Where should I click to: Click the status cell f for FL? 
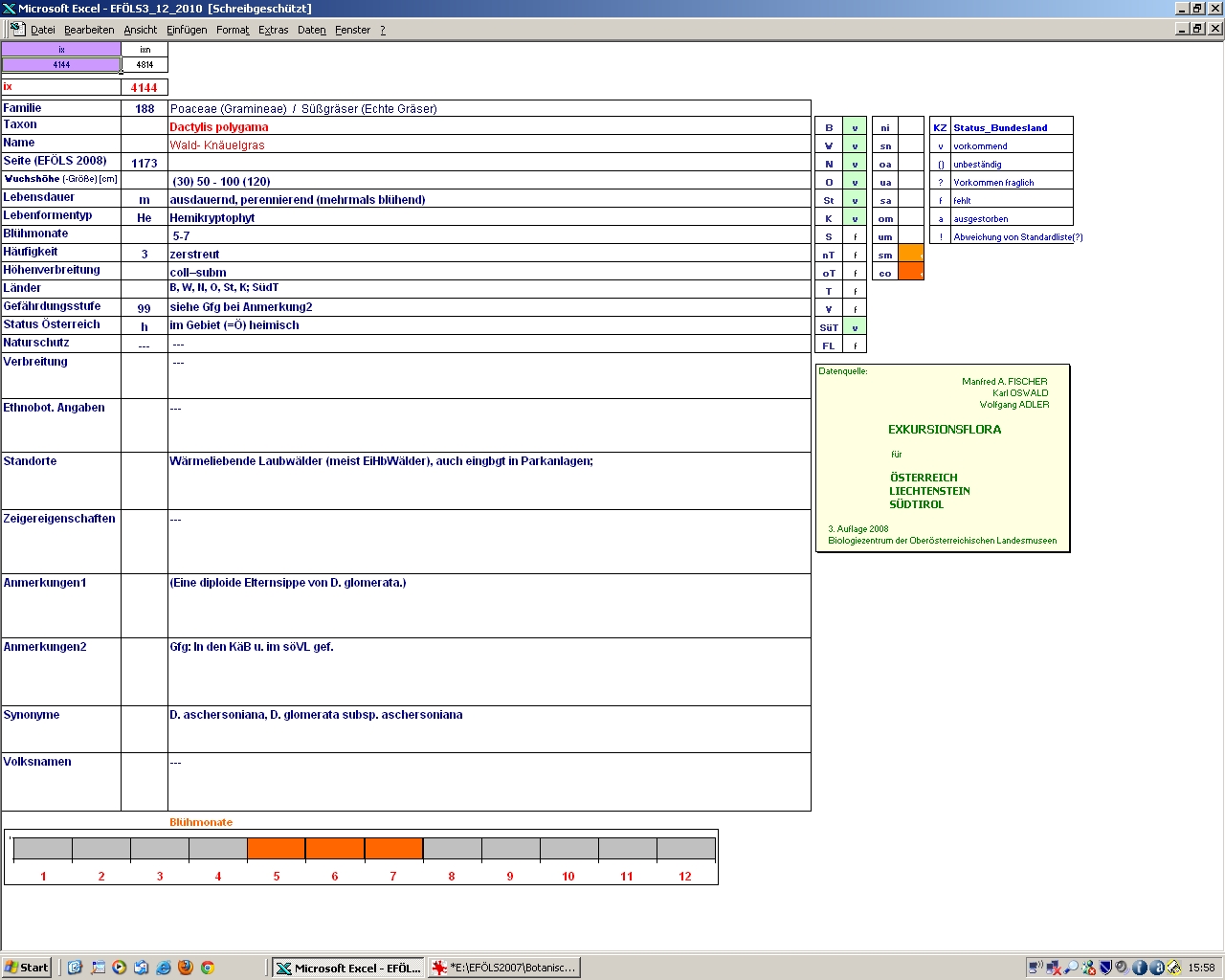tap(855, 345)
